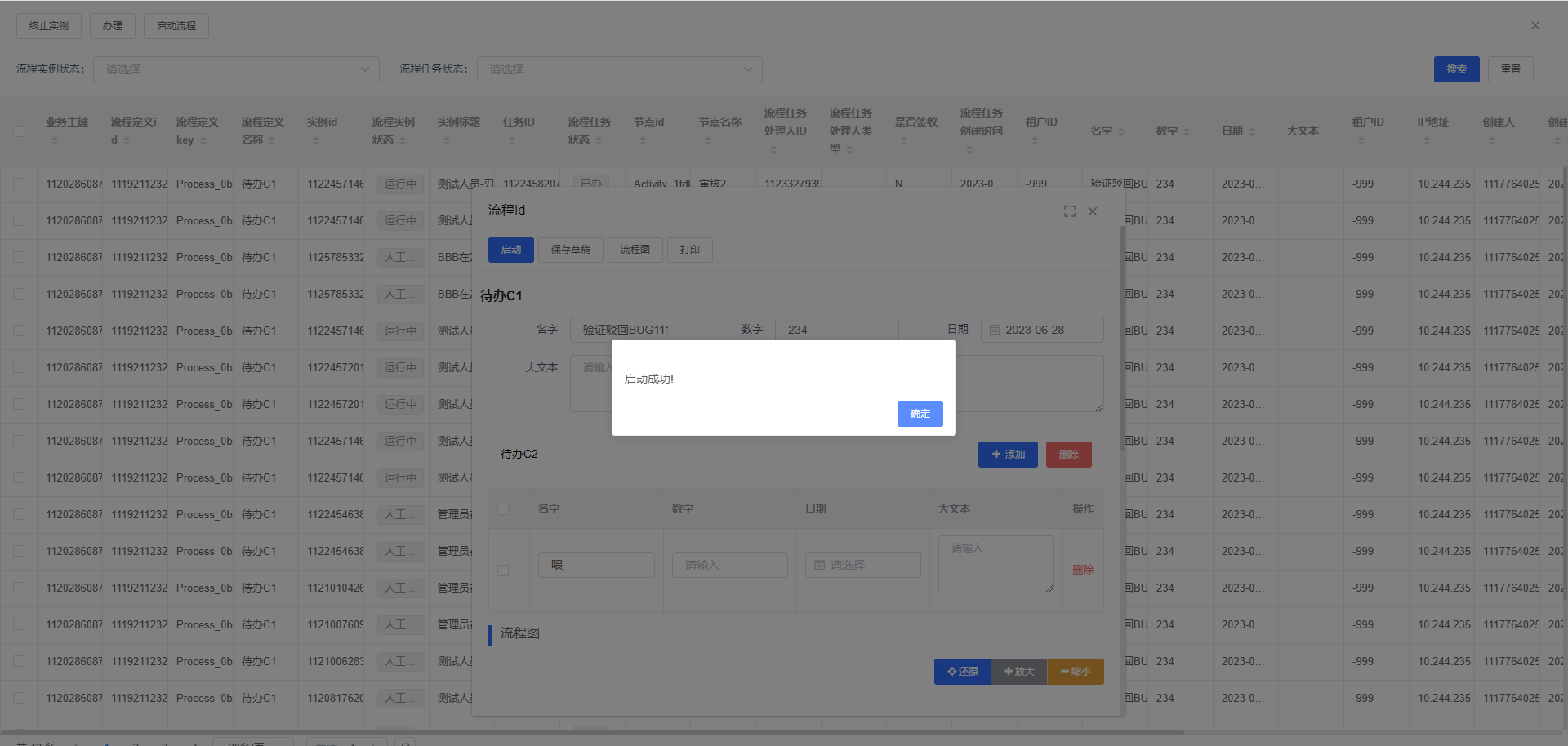Click the 日期 calendar icon in form
The height and width of the screenshot is (746, 1568).
point(995,330)
